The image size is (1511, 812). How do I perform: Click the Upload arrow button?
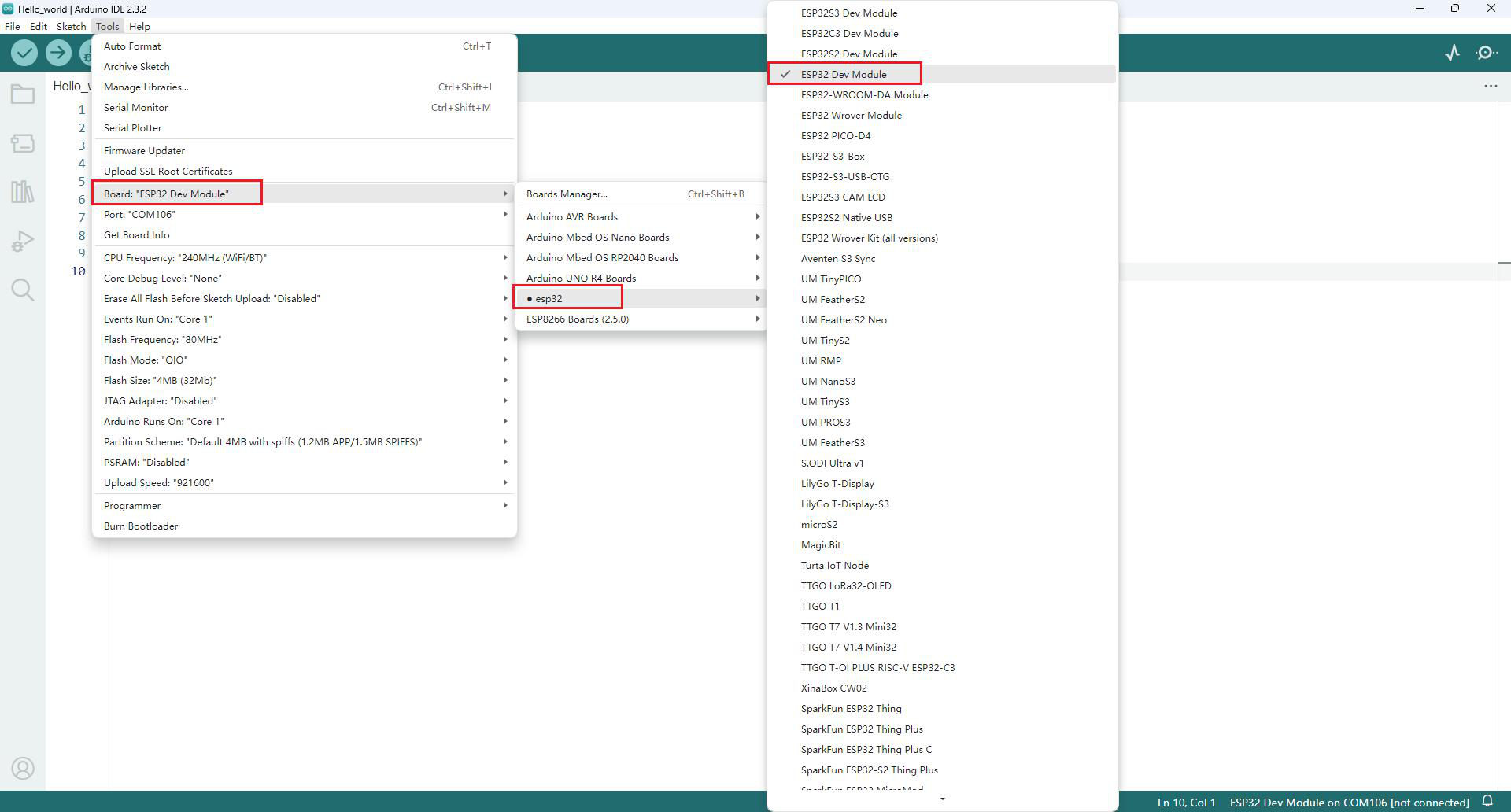57,53
